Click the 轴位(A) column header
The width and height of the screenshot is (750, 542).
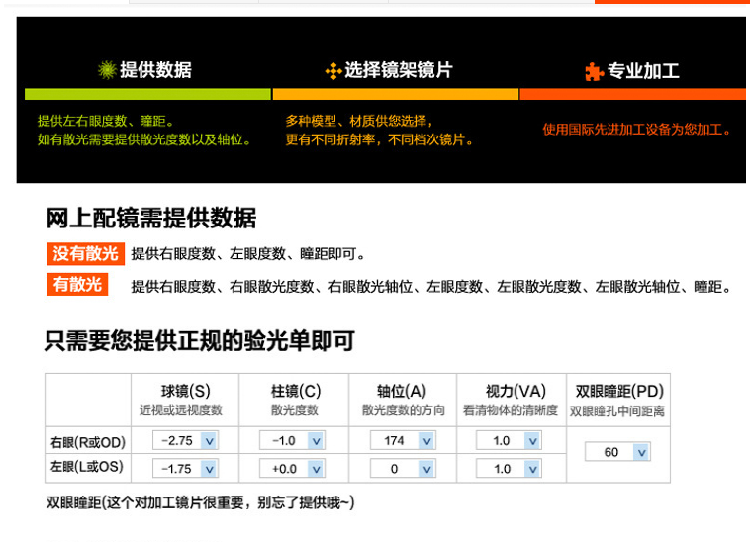click(401, 391)
